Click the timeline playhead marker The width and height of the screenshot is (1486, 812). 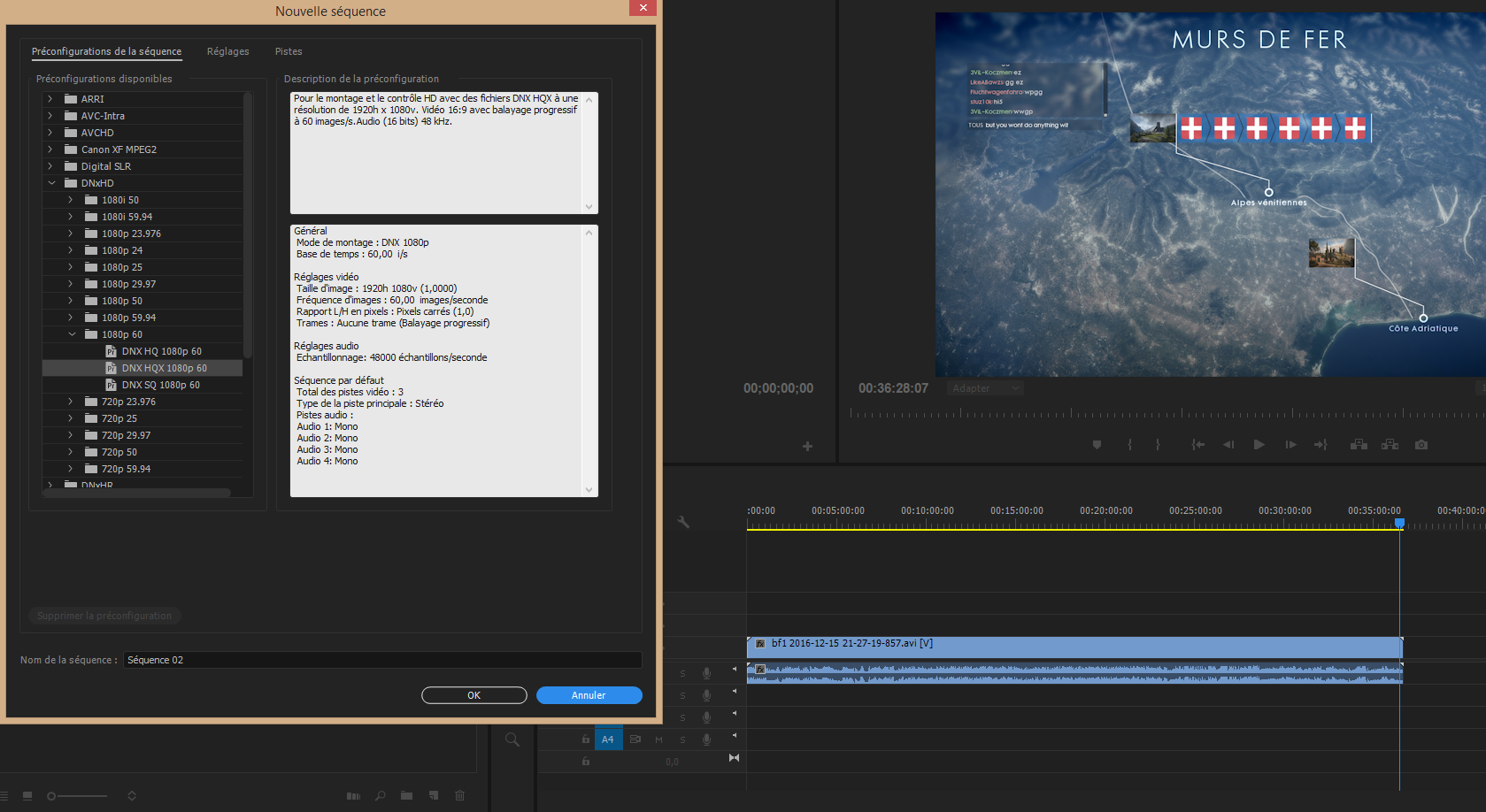(x=1399, y=523)
